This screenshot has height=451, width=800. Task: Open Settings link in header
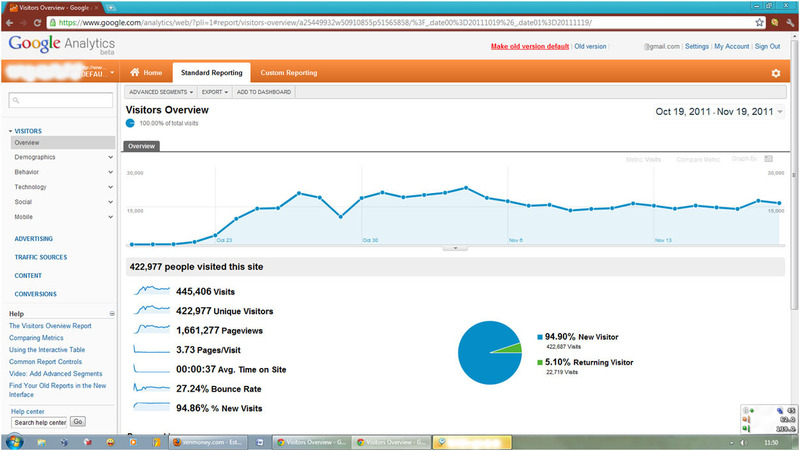tap(696, 46)
